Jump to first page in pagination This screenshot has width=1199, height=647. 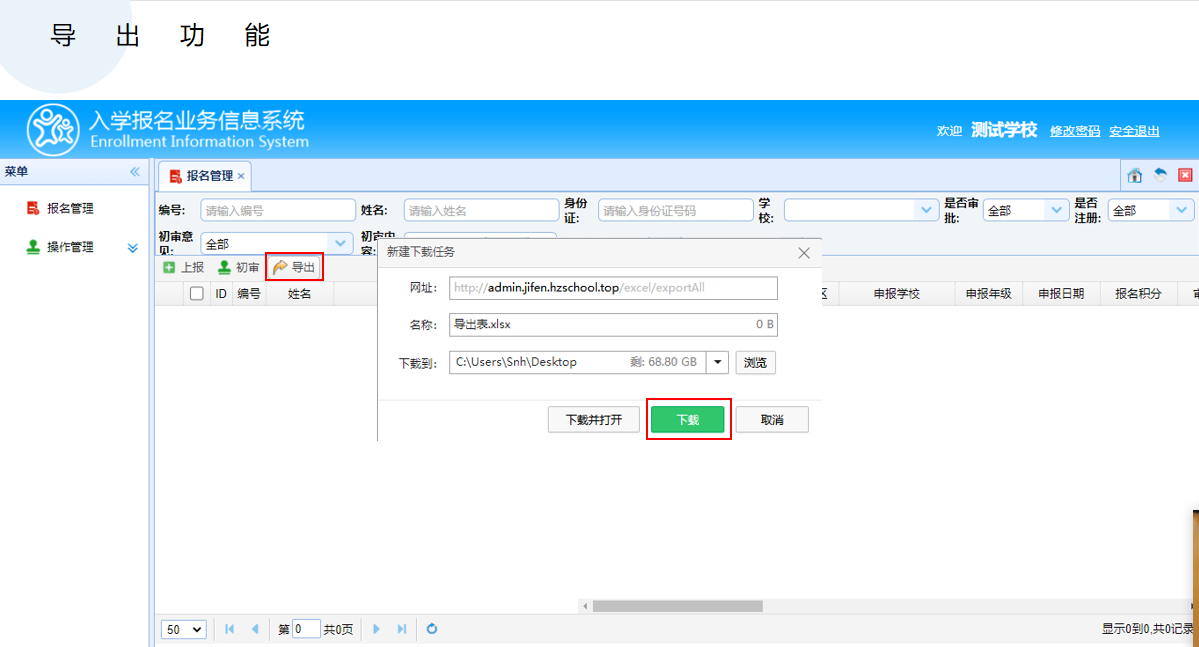230,629
